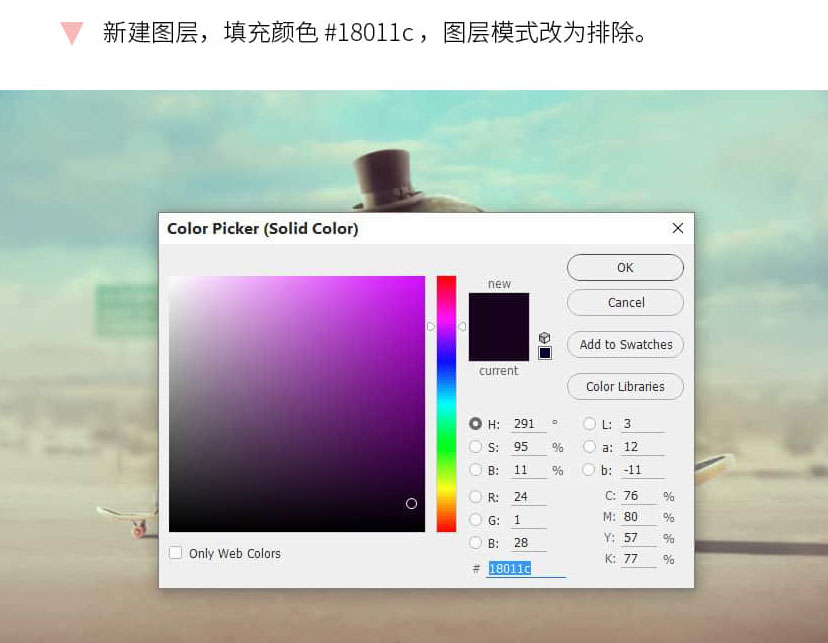This screenshot has height=643, width=828.
Task: Select the S saturation radio button
Action: 475,447
